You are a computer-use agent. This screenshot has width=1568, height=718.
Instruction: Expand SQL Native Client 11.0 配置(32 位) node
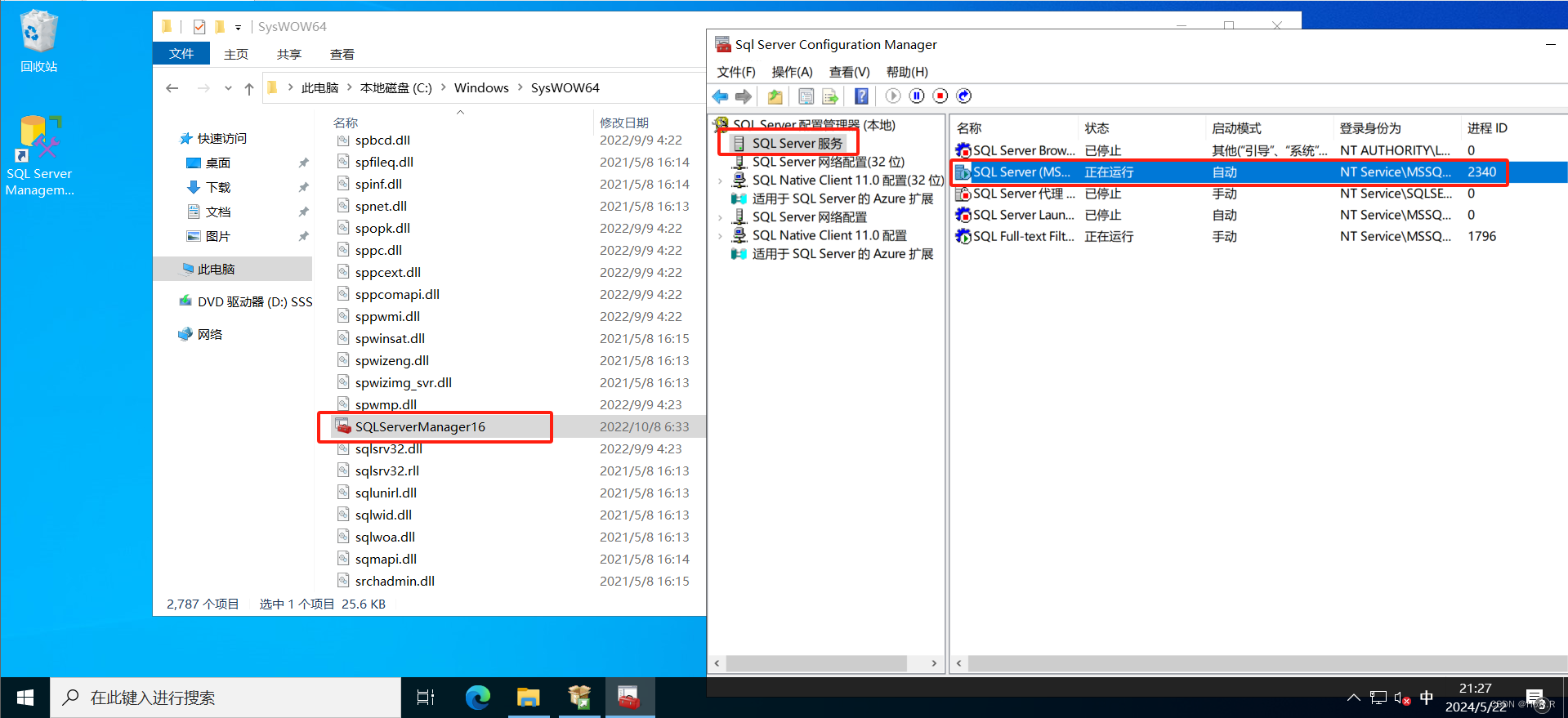click(720, 181)
